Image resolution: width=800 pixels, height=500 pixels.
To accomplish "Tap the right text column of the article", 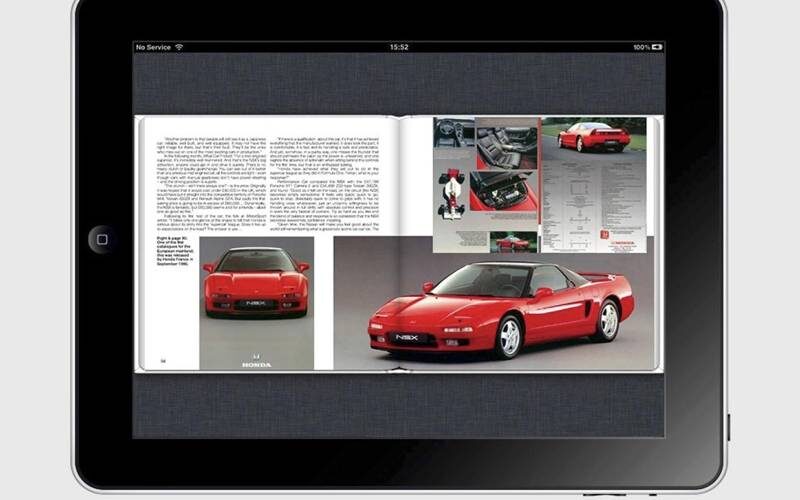I will [324, 184].
